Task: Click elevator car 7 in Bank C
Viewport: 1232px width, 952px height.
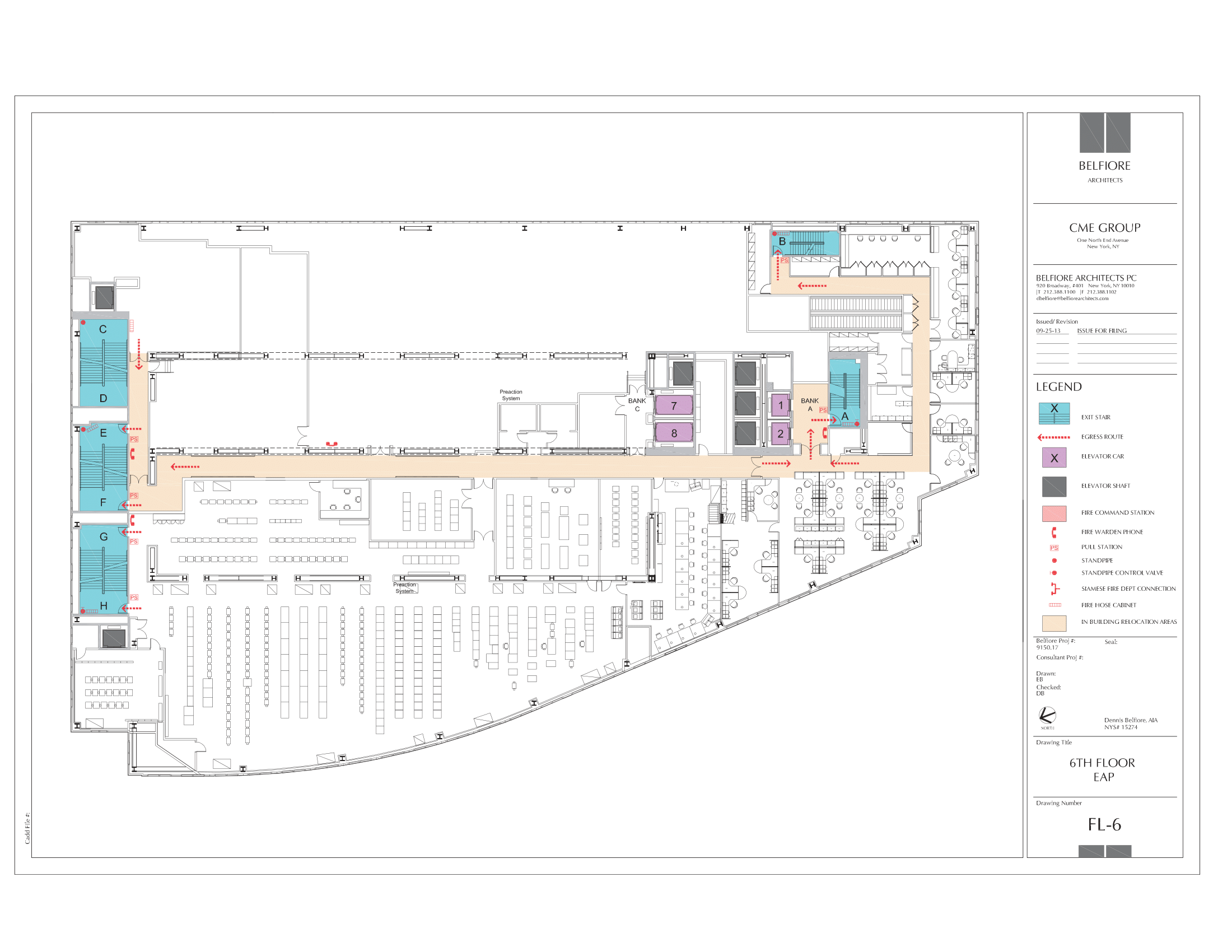Action: pos(674,405)
